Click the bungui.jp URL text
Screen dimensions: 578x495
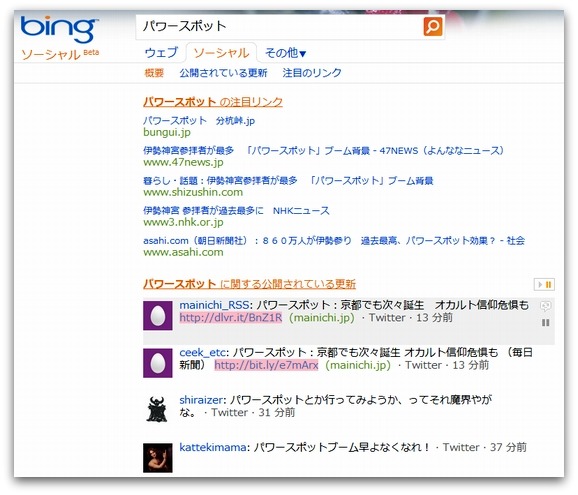click(167, 132)
